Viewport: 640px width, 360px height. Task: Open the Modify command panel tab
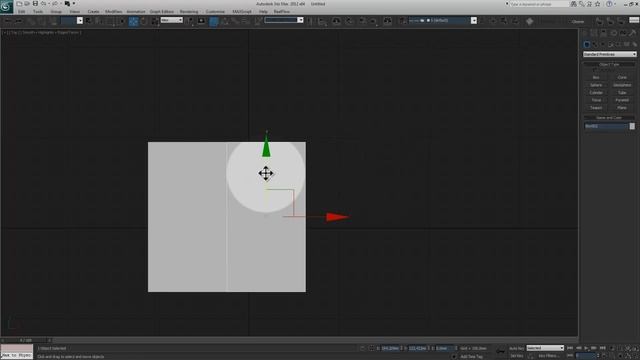coord(594,33)
